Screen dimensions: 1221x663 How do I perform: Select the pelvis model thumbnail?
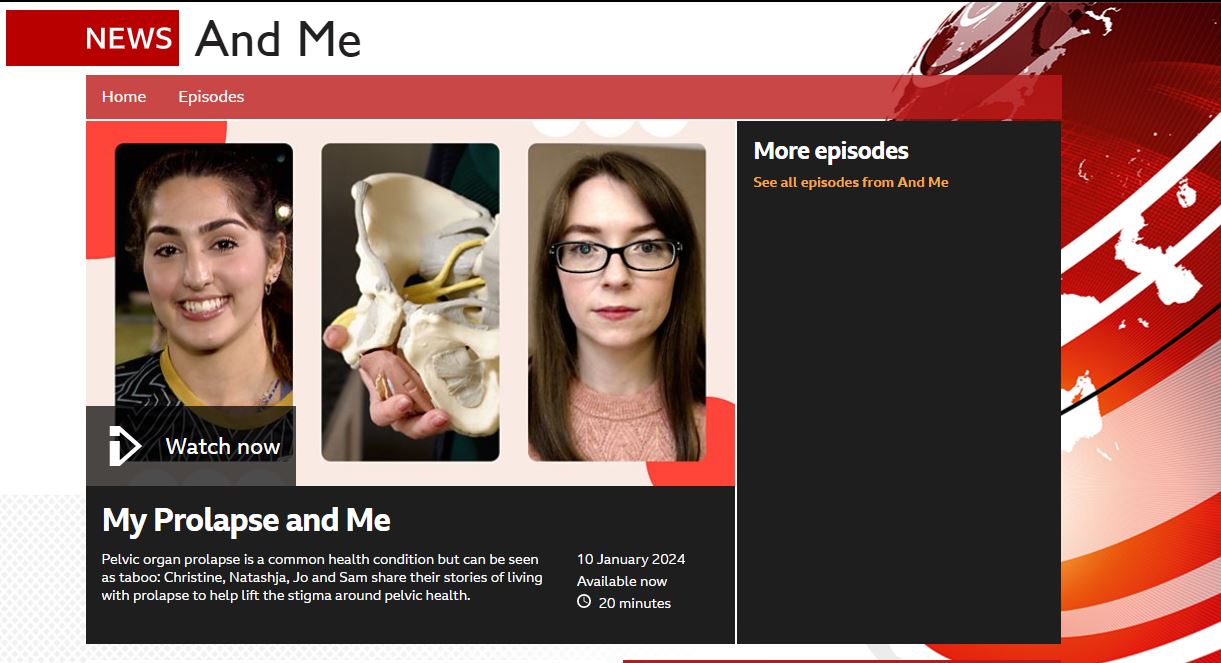click(410, 302)
